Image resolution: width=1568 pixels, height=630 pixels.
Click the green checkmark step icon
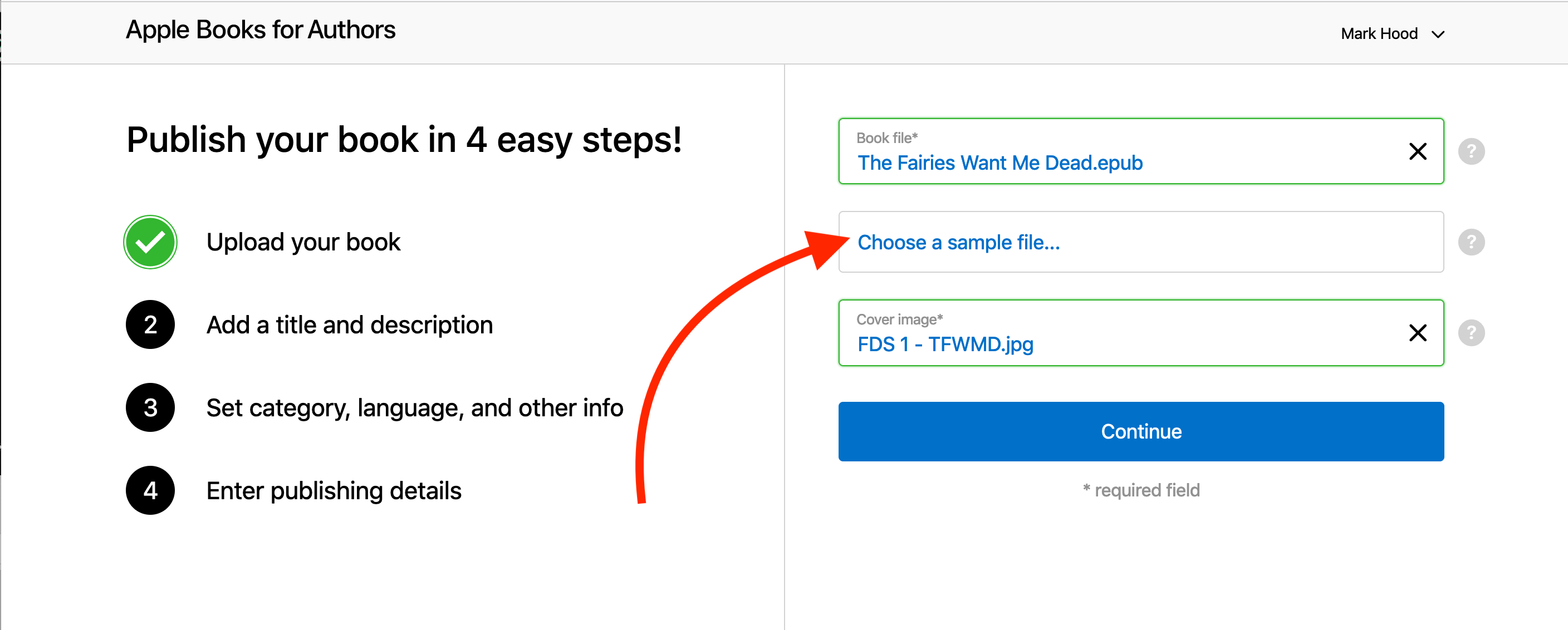(x=150, y=242)
